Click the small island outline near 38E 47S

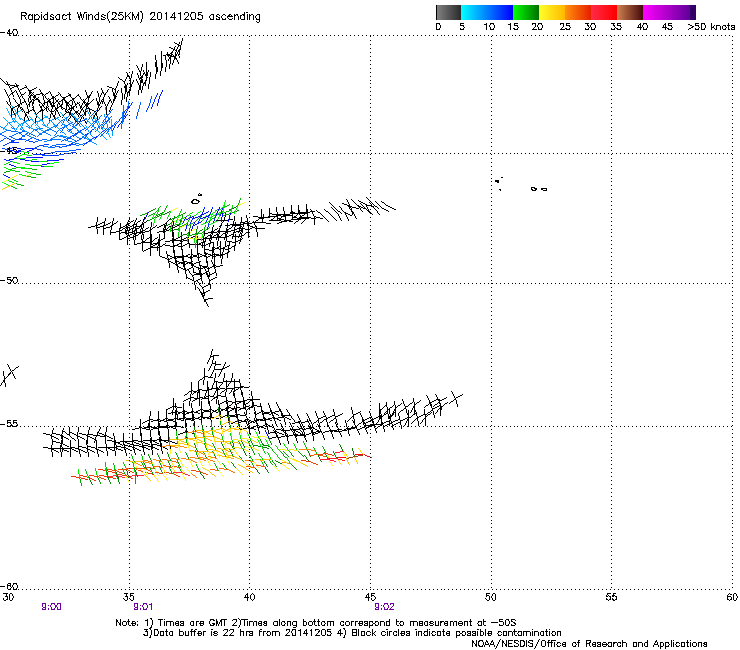tap(197, 200)
